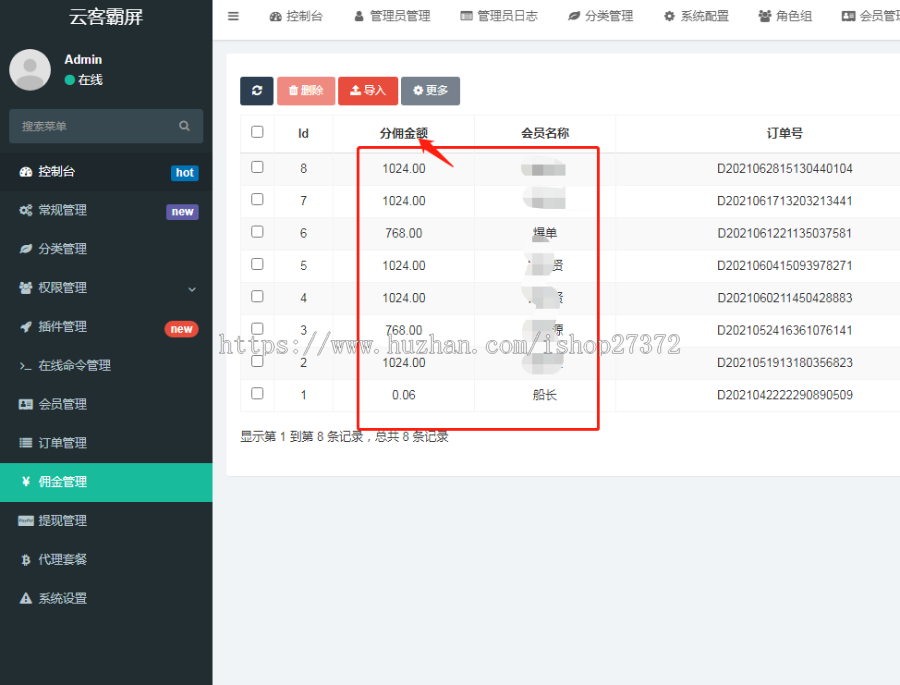
Task: Click the leaf icon beside sidebar 分类管理
Action: 26,249
